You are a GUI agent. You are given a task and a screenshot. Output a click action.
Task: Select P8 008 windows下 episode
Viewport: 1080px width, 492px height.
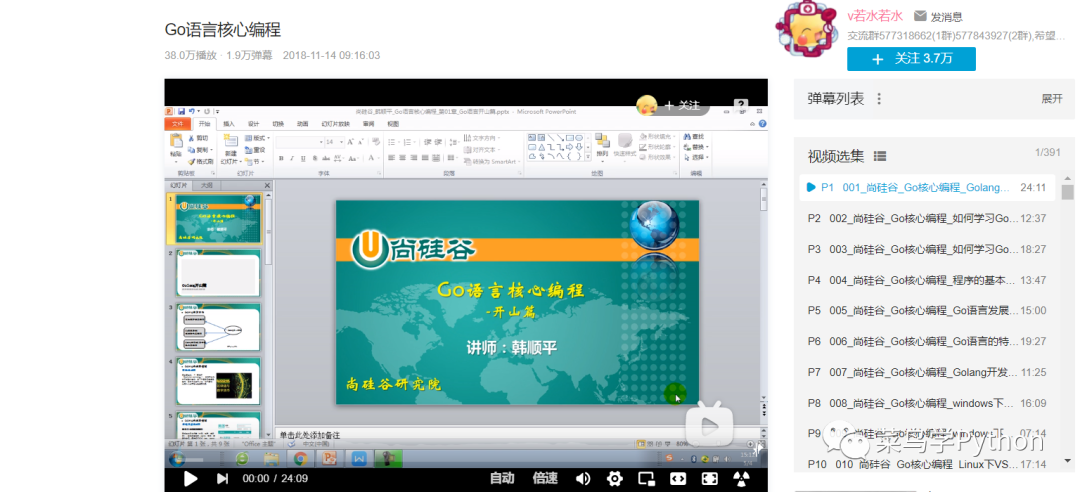point(927,403)
